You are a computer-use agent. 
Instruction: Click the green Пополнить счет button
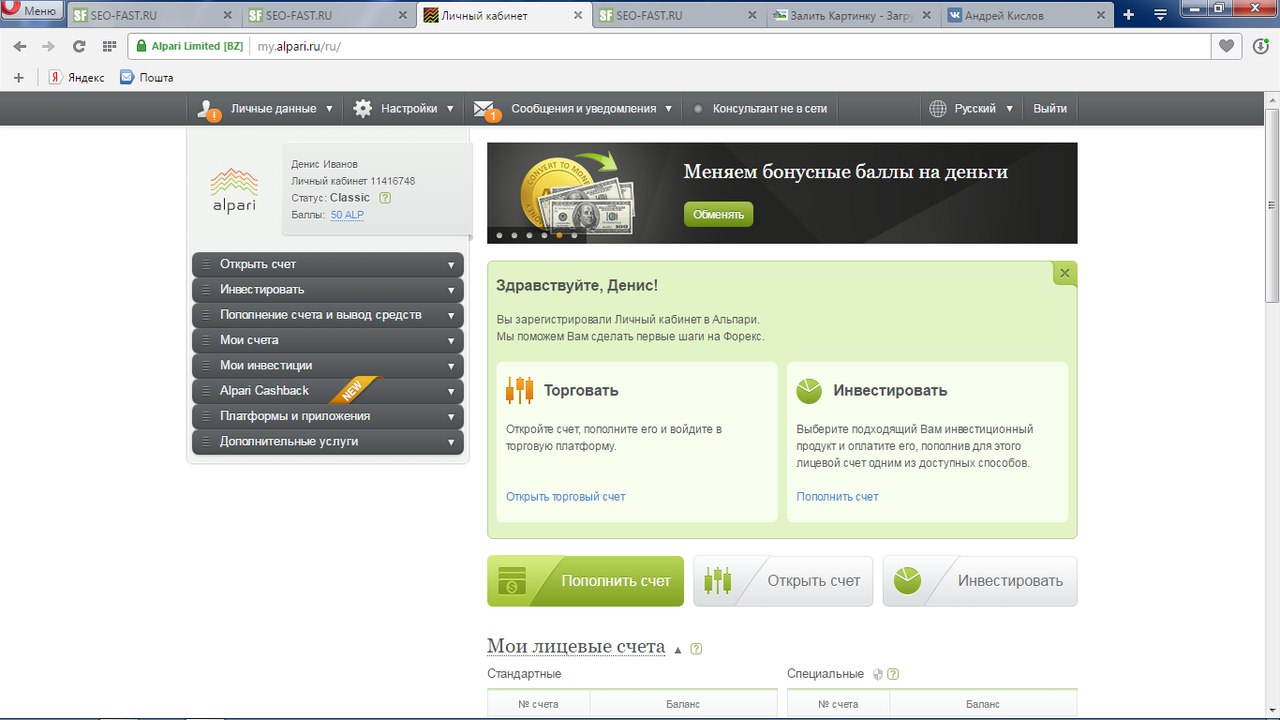[585, 581]
